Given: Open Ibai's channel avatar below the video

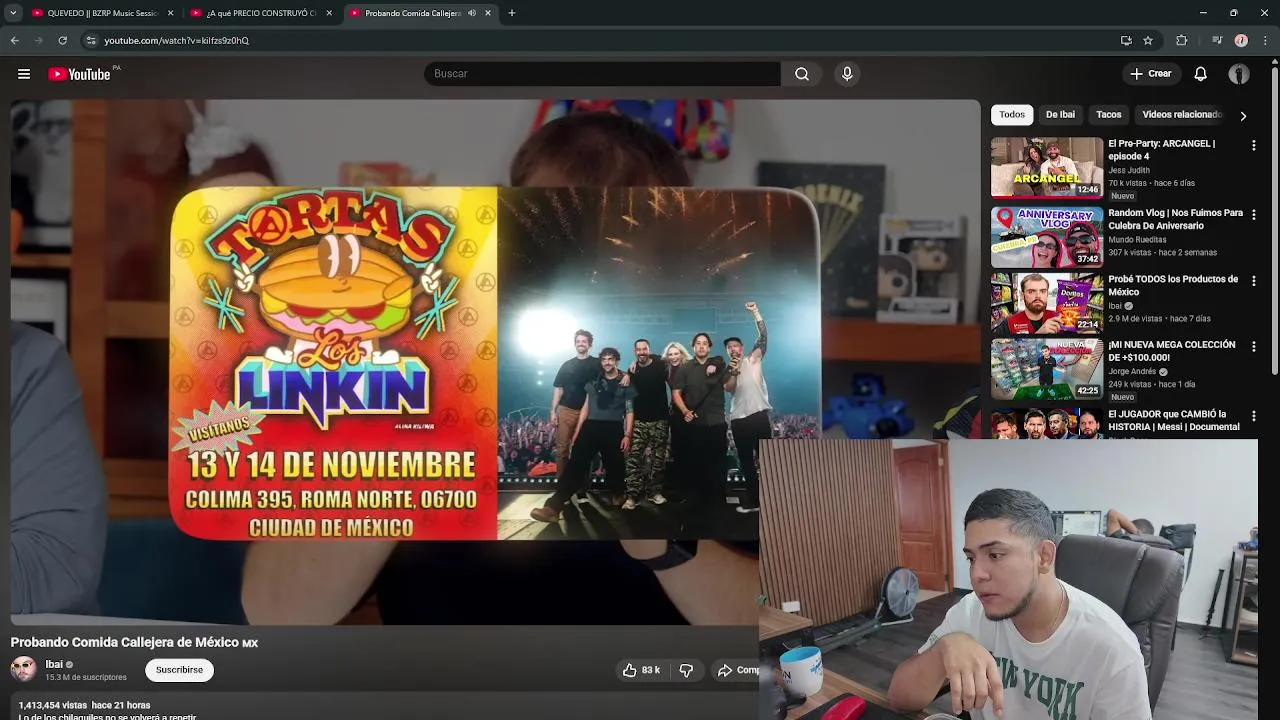Looking at the screenshot, I should (x=23, y=669).
